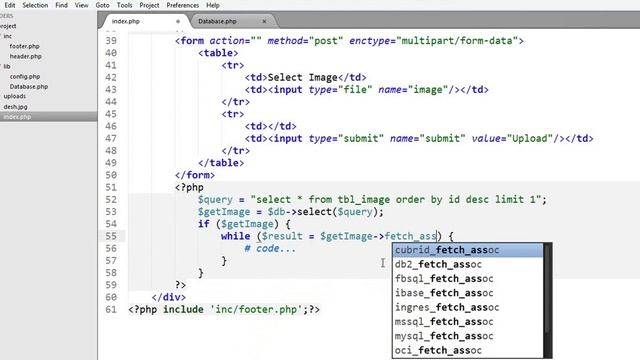
Task: Expand the uploads folder in sidebar
Action: [x=14, y=96]
